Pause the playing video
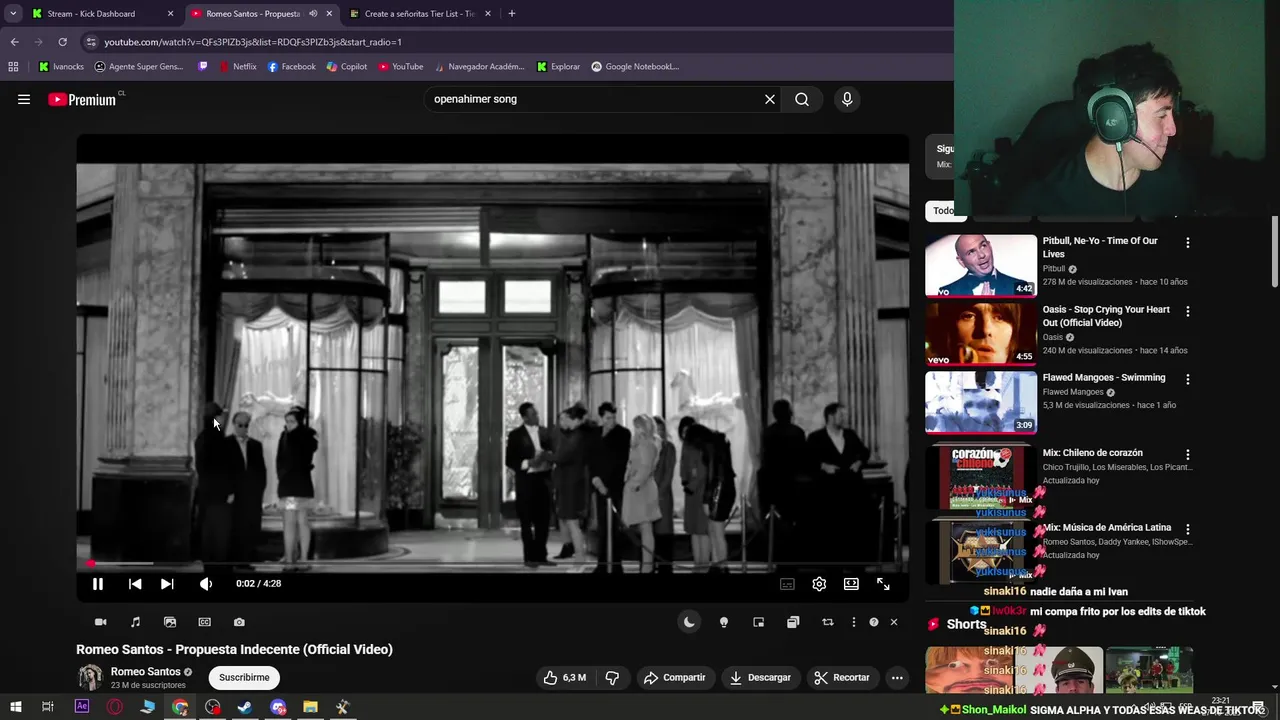Image resolution: width=1280 pixels, height=720 pixels. (98, 584)
